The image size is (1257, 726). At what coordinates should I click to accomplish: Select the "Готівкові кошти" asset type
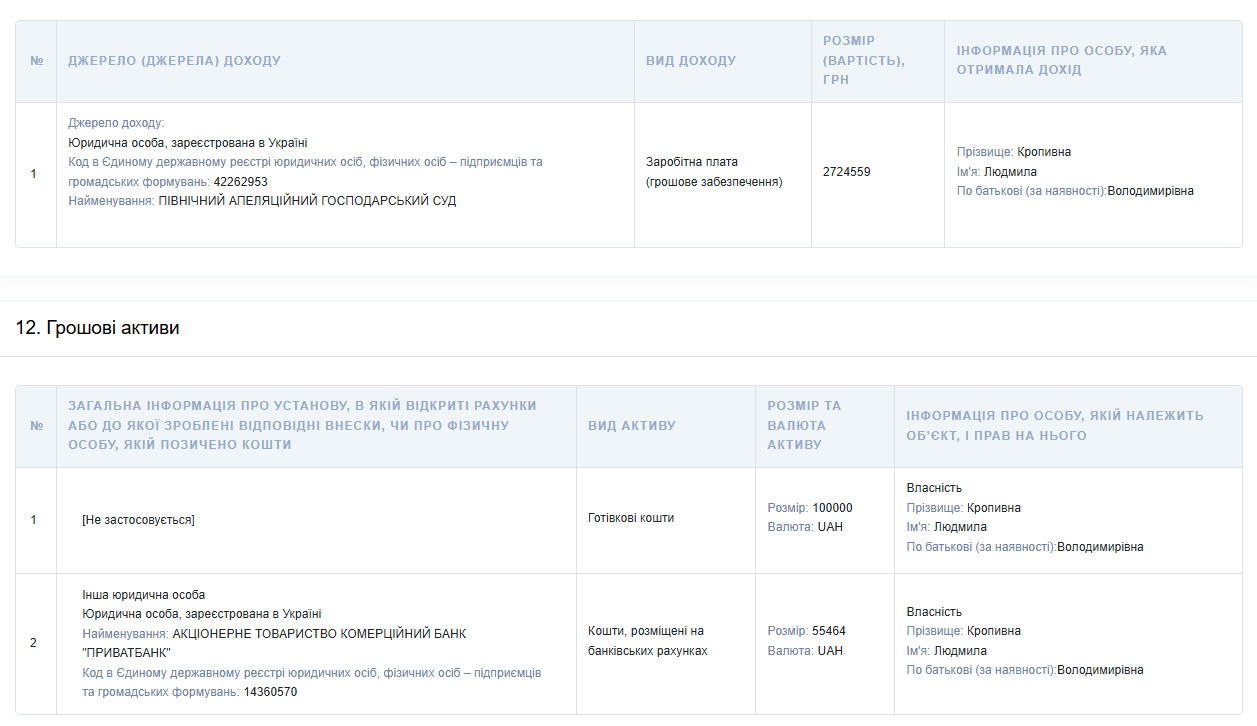point(630,518)
